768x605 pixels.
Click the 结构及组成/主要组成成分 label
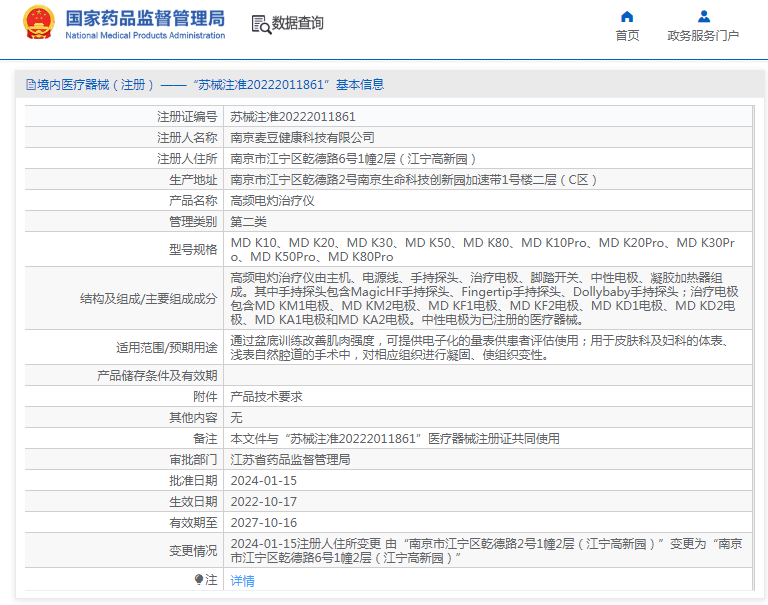point(148,299)
